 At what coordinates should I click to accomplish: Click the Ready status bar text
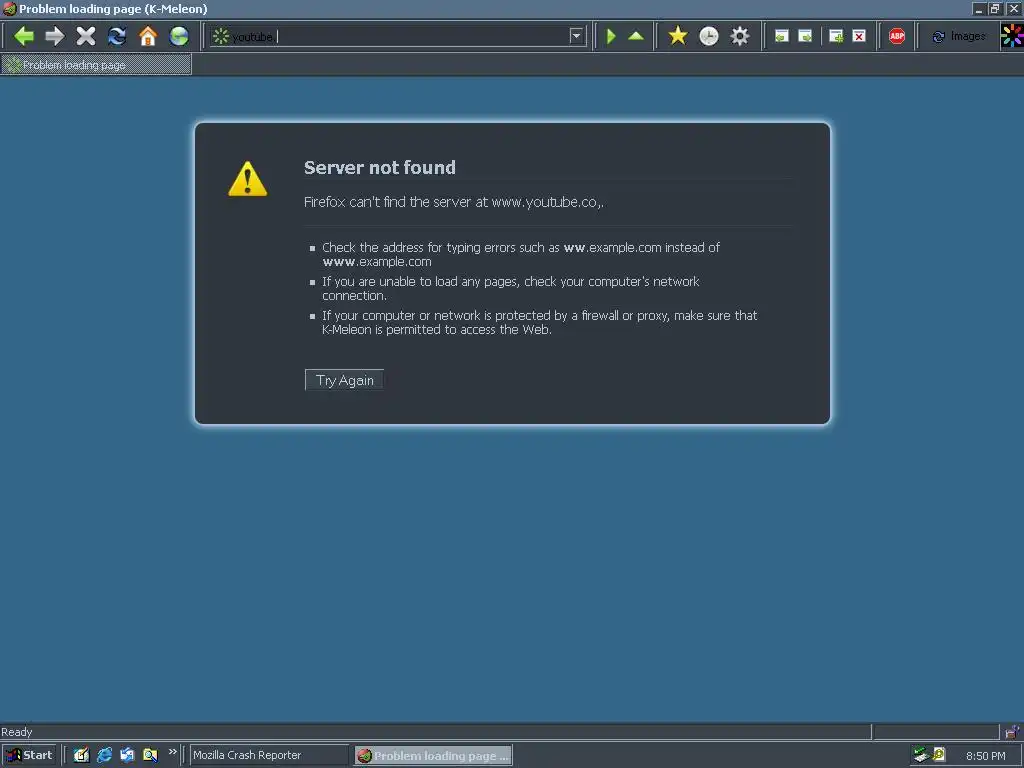pyautogui.click(x=16, y=732)
